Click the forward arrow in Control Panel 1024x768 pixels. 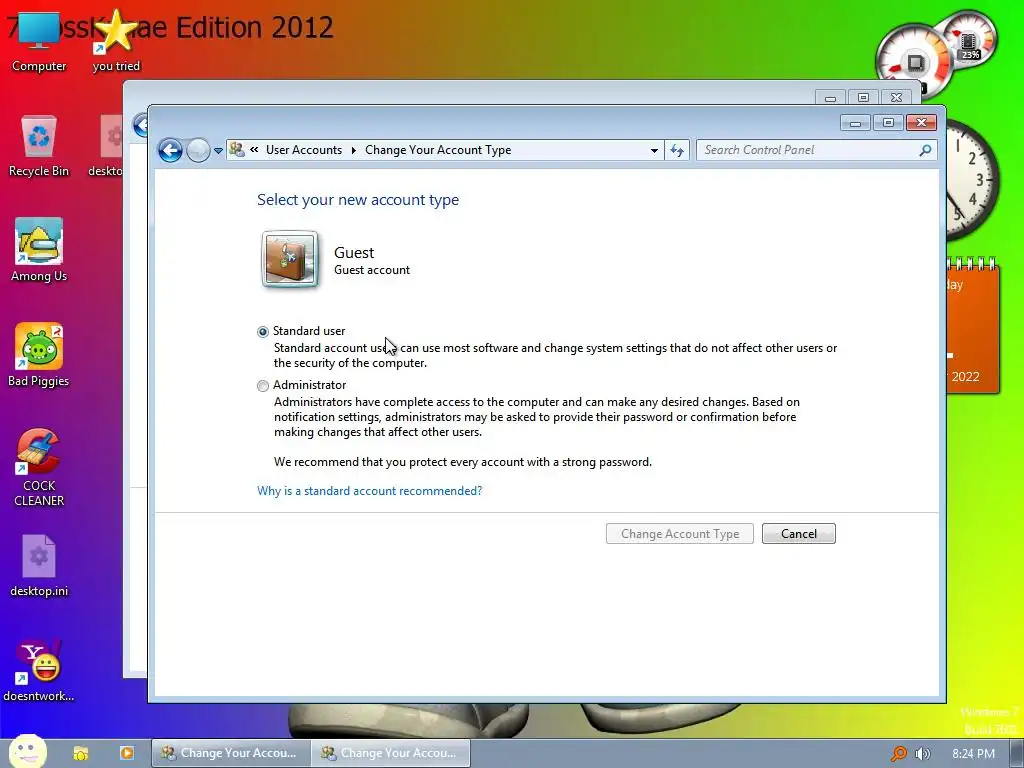click(x=198, y=150)
